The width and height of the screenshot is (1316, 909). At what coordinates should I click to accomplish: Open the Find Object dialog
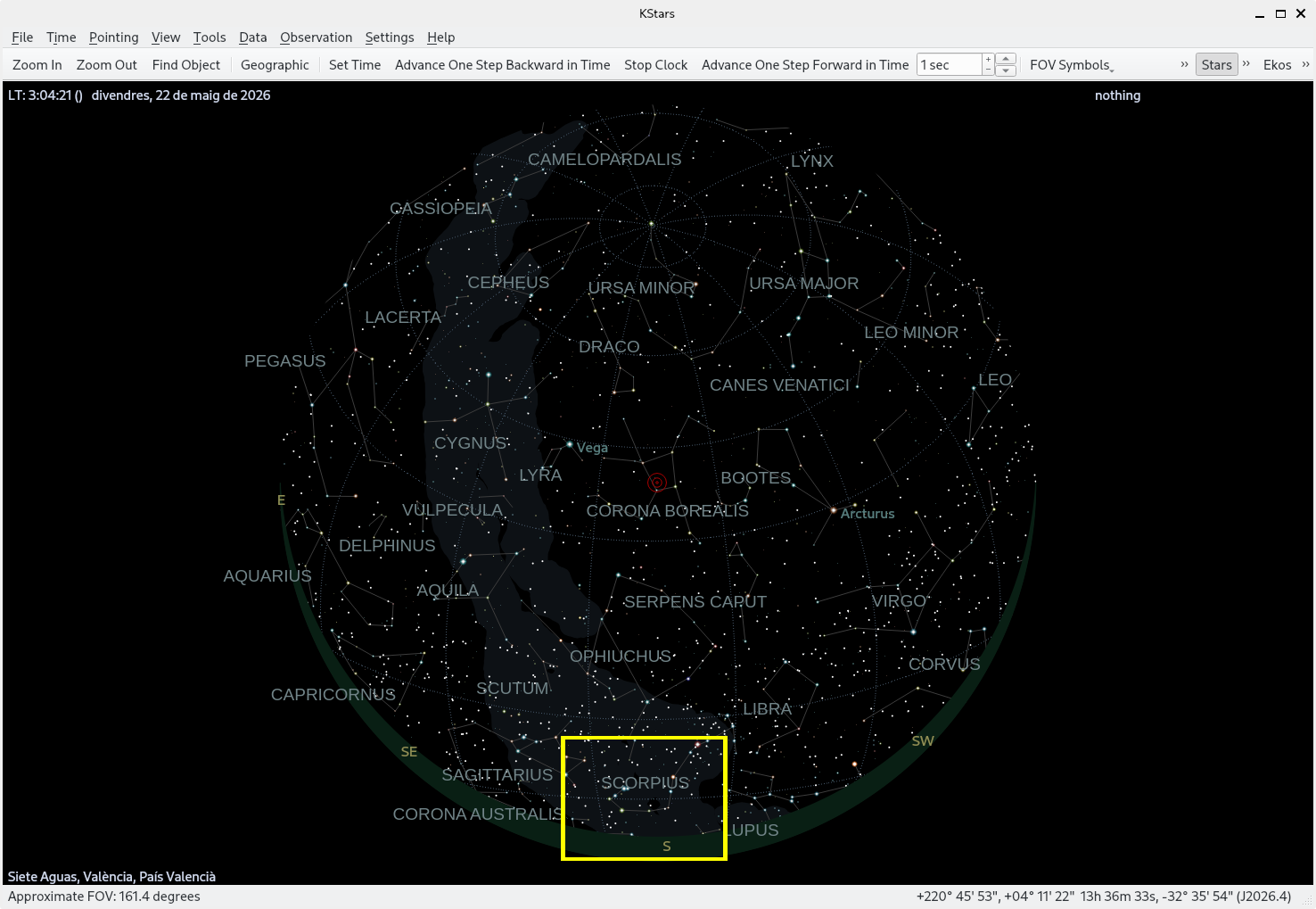(186, 65)
